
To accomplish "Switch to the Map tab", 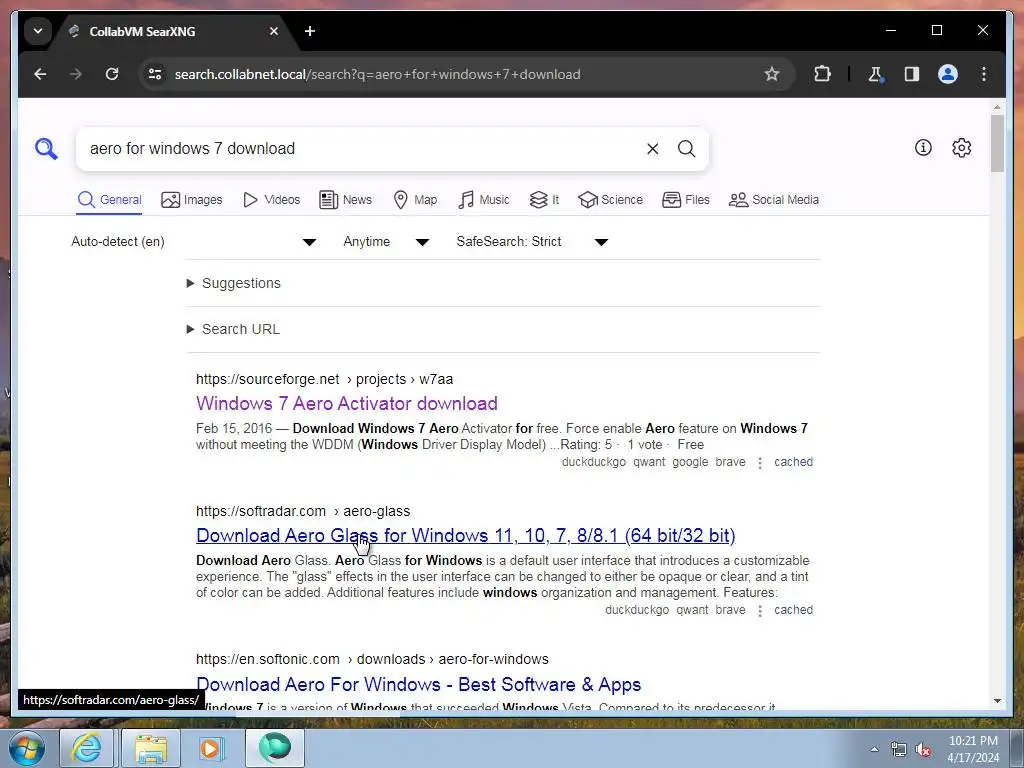I will click(x=415, y=200).
